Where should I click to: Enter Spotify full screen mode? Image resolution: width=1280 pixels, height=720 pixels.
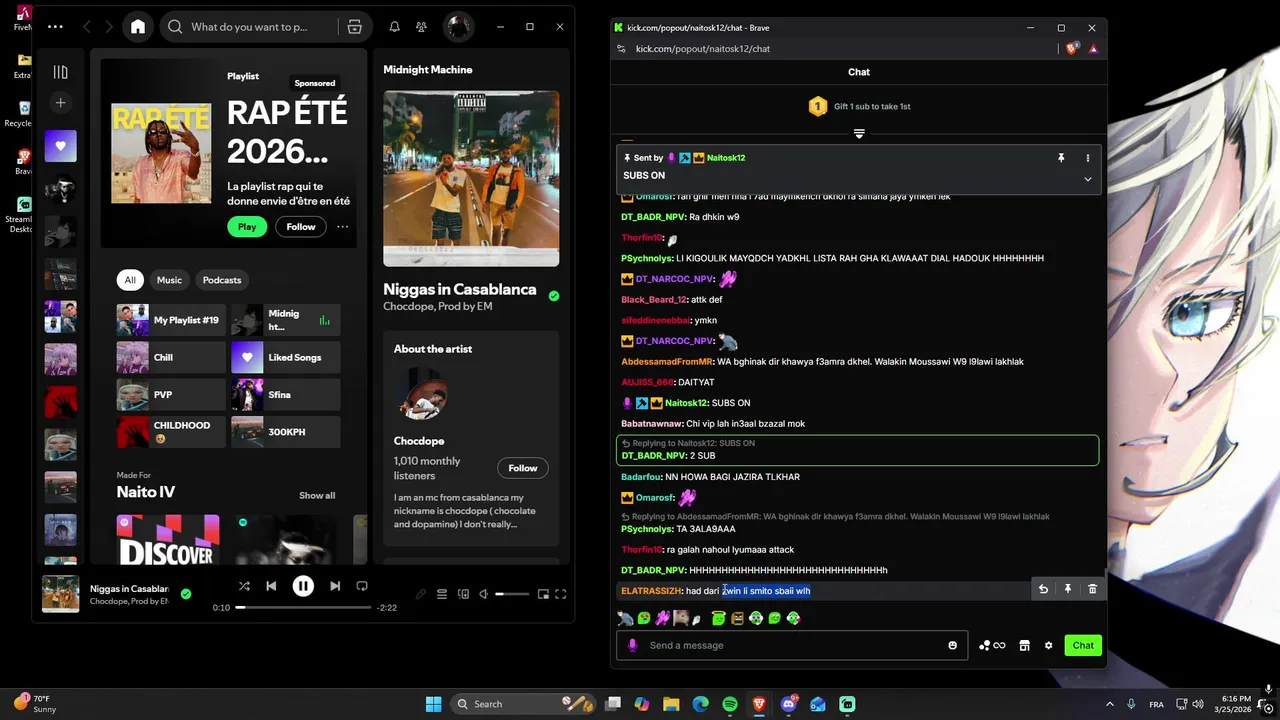click(x=561, y=594)
